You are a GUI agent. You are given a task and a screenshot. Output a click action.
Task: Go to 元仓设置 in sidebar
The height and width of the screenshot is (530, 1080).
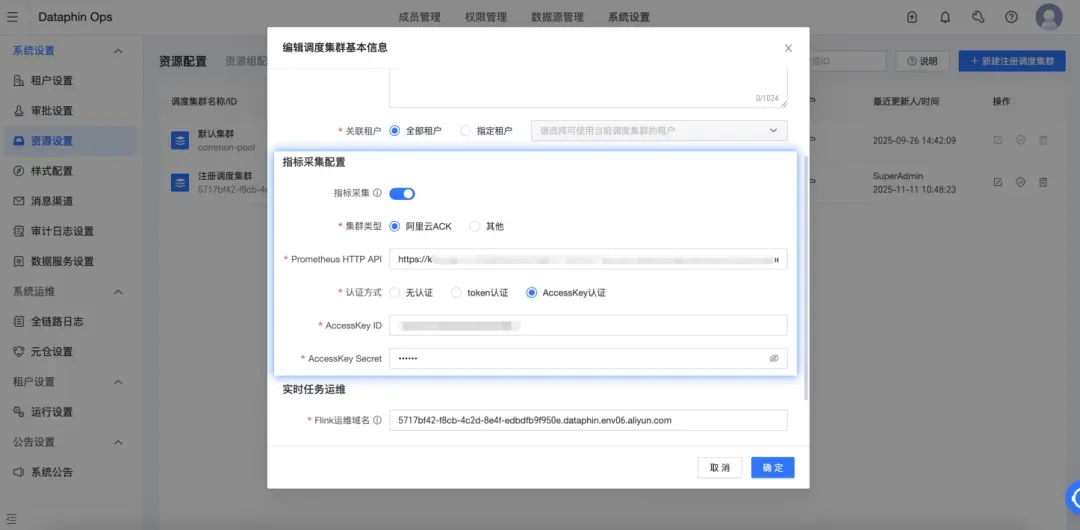[x=68, y=351]
